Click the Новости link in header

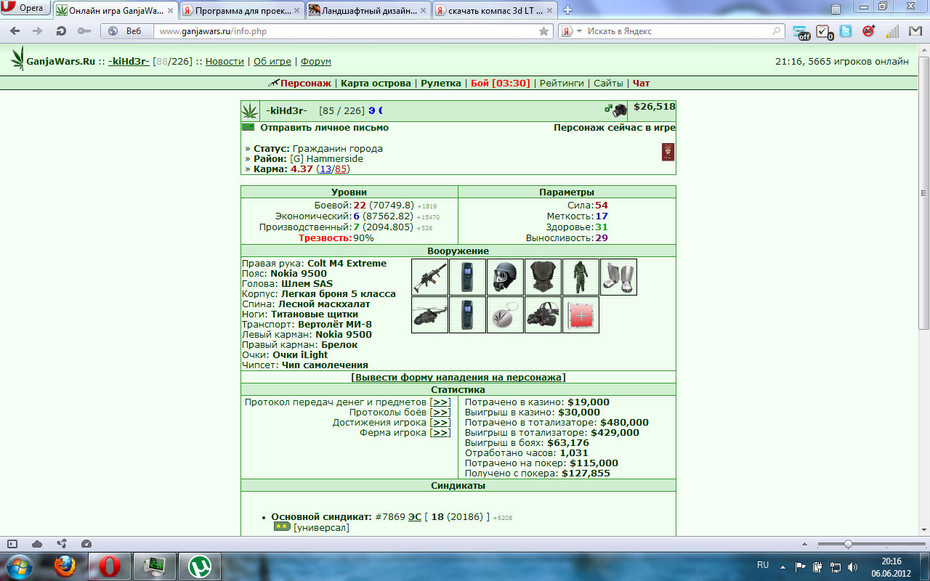click(x=224, y=61)
